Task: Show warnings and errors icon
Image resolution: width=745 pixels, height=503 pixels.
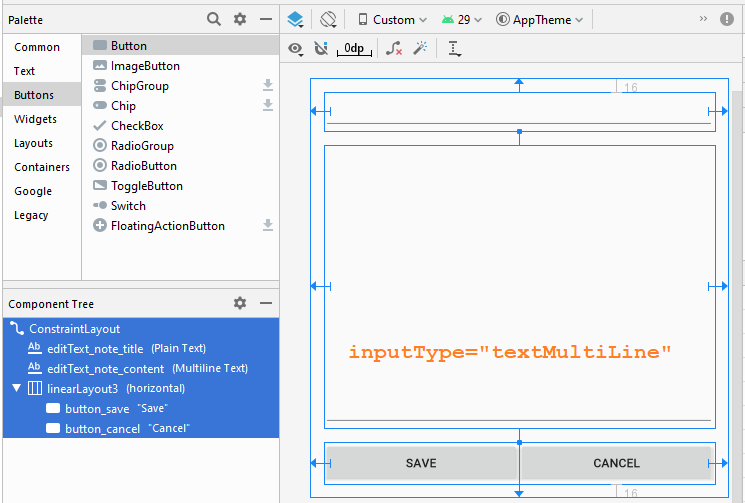Action: point(726,19)
